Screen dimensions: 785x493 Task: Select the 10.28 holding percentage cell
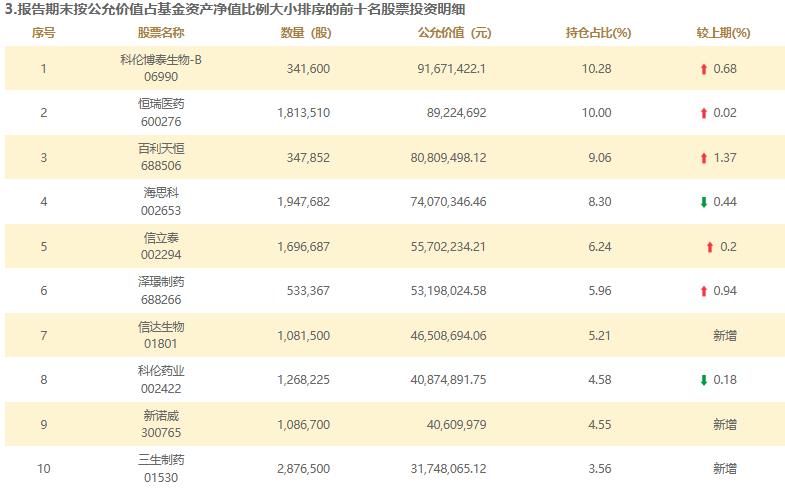click(596, 69)
